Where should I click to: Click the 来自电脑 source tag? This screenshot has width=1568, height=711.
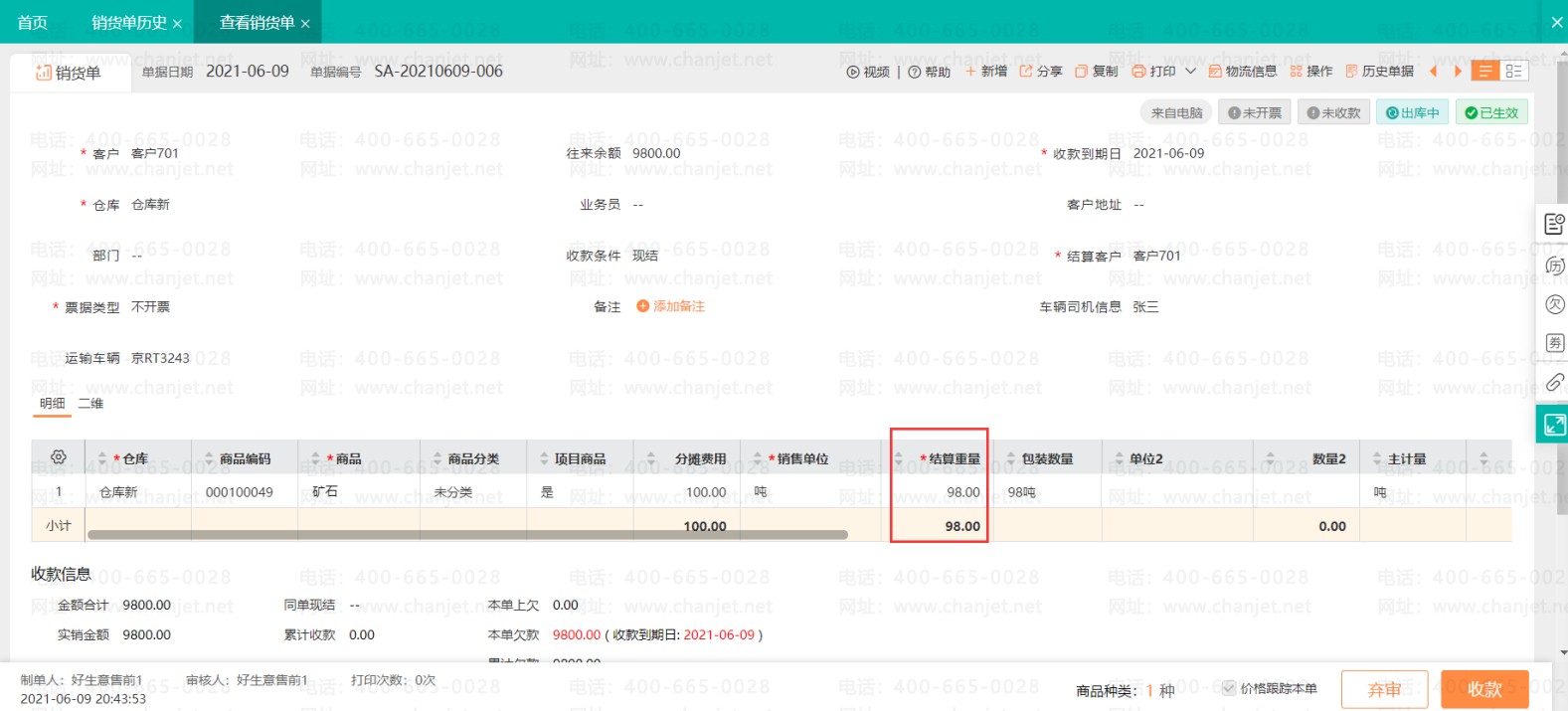tap(1176, 112)
